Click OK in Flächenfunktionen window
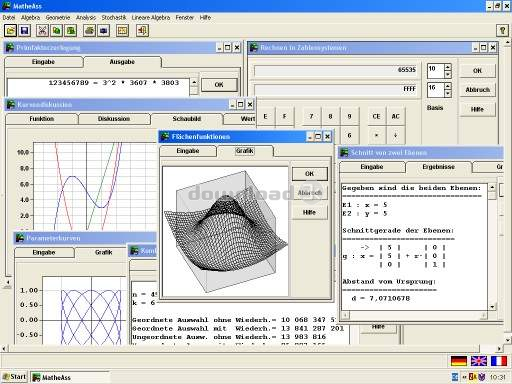The image size is (512, 384). pos(309,174)
